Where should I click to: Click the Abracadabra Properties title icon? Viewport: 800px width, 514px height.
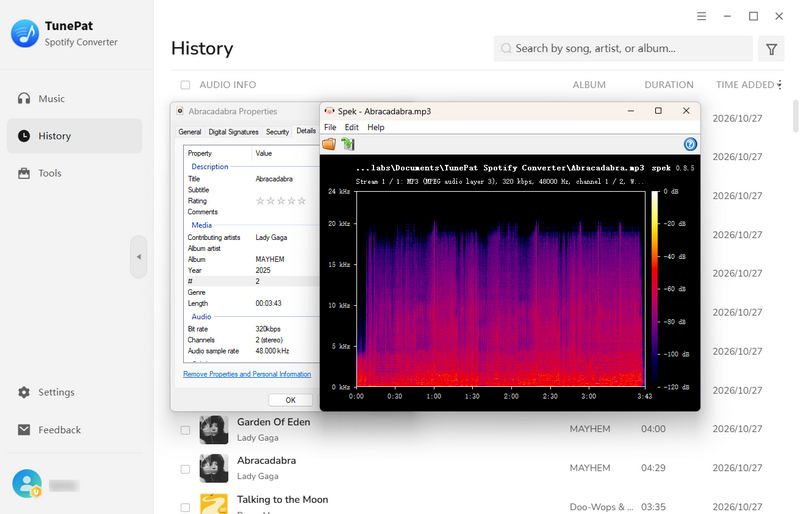(180, 111)
